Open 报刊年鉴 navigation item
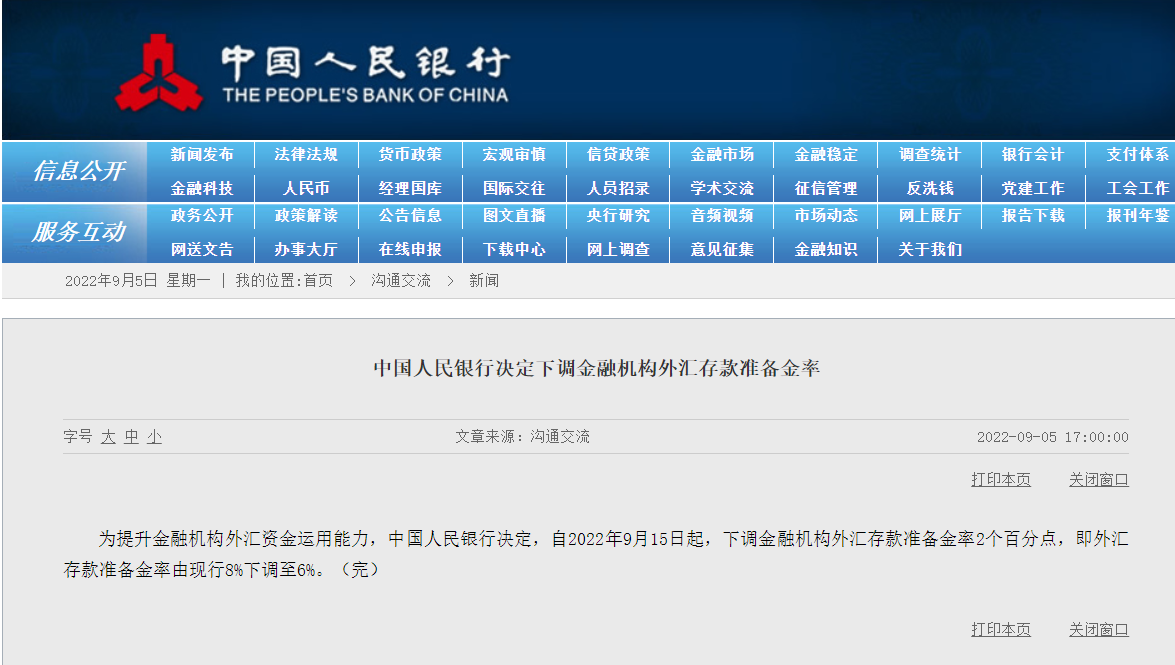Image resolution: width=1175 pixels, height=665 pixels. coord(1138,215)
